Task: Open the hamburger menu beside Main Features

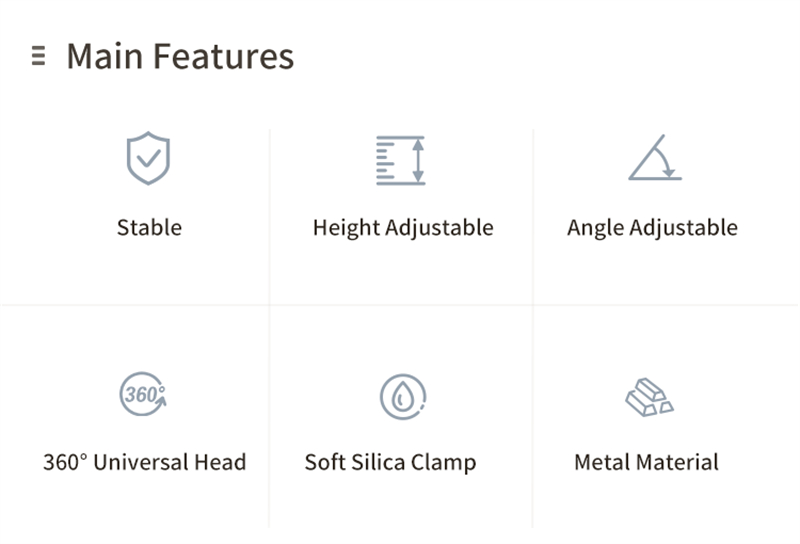Action: pos(38,56)
